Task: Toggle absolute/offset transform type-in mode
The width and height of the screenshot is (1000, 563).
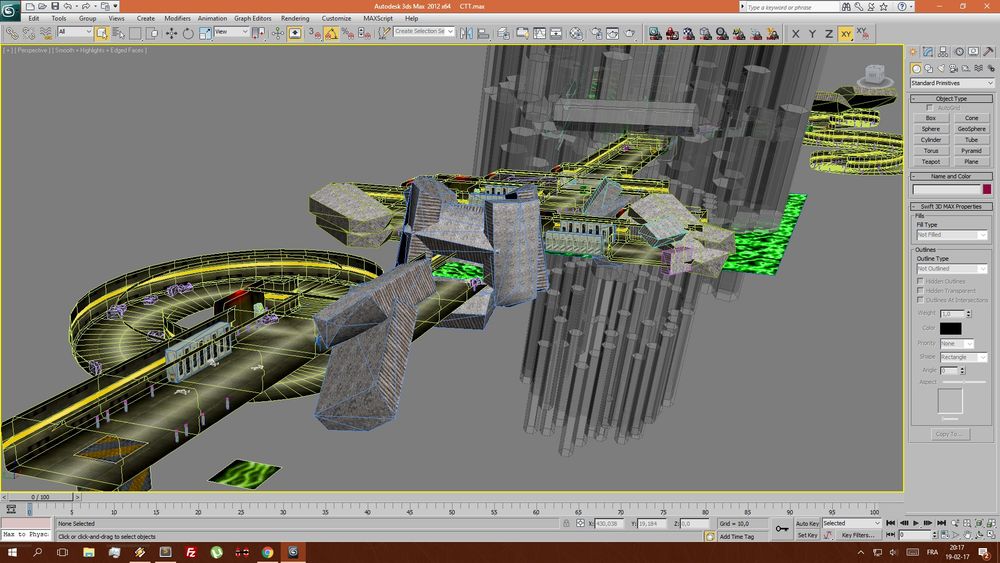Action: (x=580, y=523)
